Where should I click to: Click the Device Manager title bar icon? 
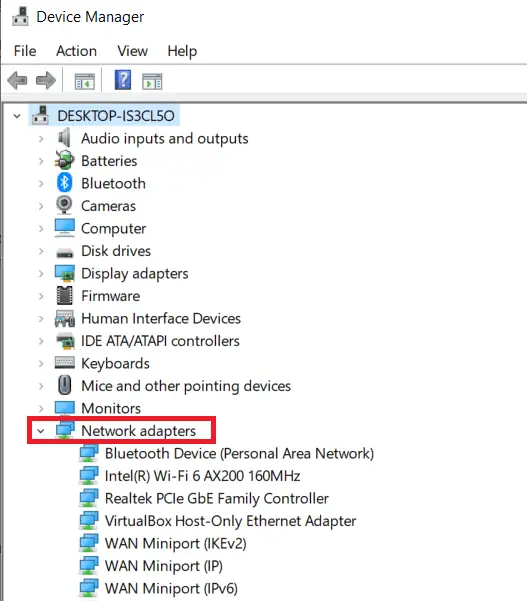tap(20, 16)
